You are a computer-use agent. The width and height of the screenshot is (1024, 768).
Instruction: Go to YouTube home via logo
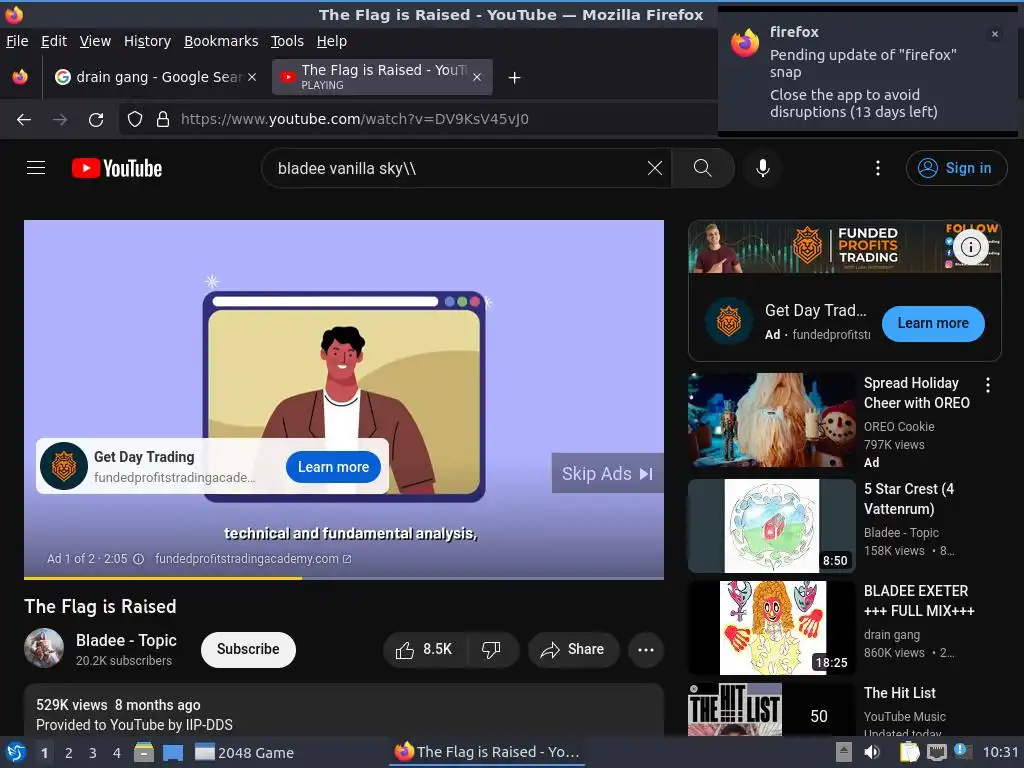coord(117,168)
